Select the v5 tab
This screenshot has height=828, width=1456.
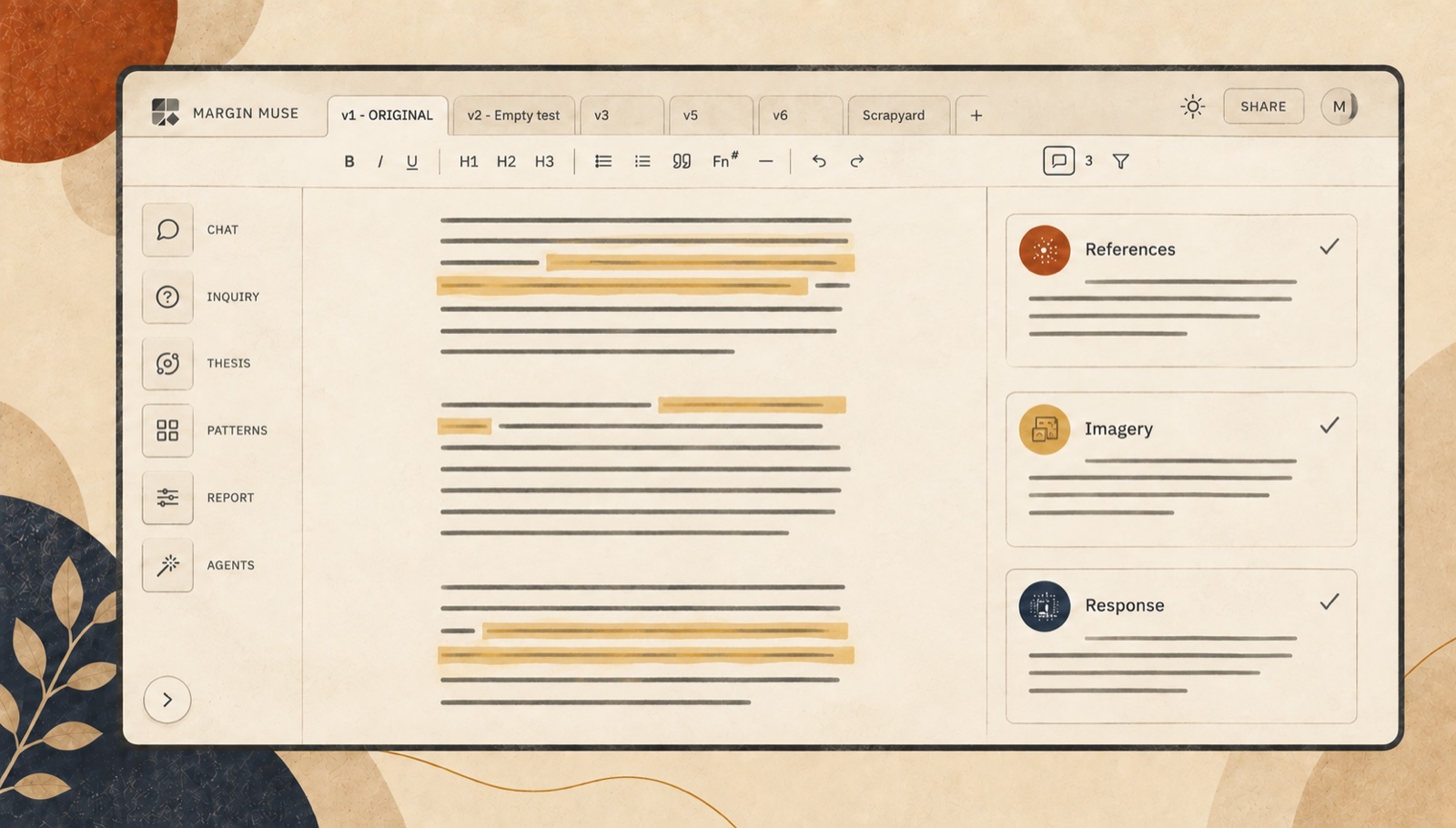coord(712,116)
